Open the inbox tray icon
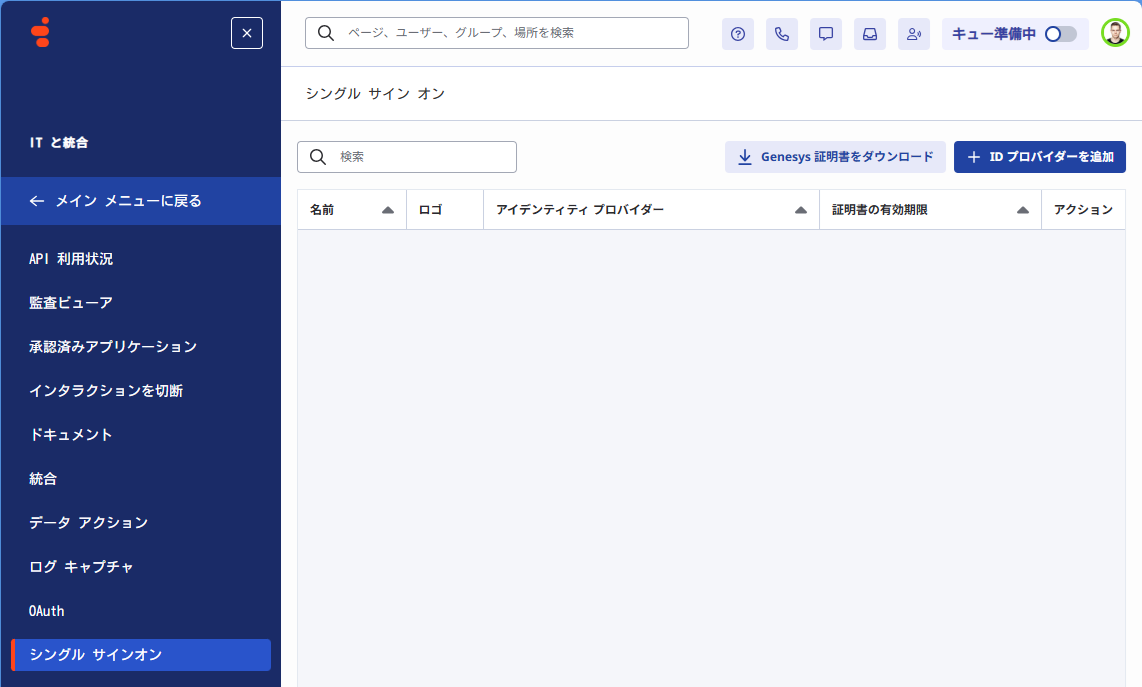 click(x=870, y=34)
